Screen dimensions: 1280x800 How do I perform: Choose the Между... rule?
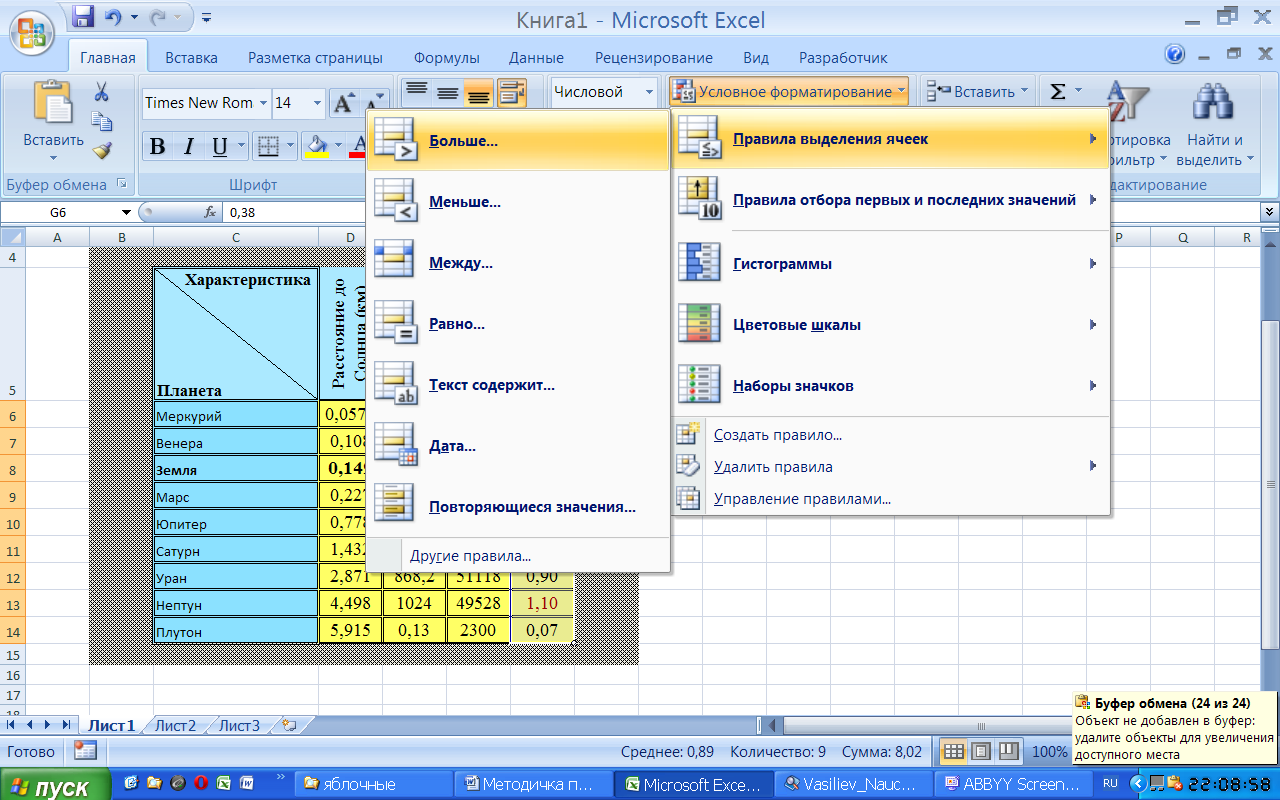517,263
